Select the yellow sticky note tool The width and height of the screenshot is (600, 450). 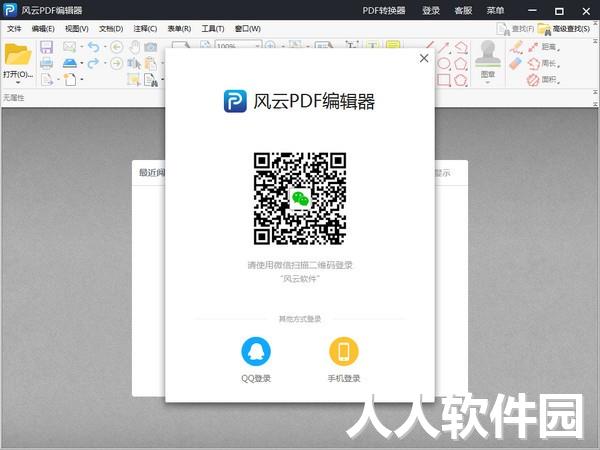[x=393, y=45]
